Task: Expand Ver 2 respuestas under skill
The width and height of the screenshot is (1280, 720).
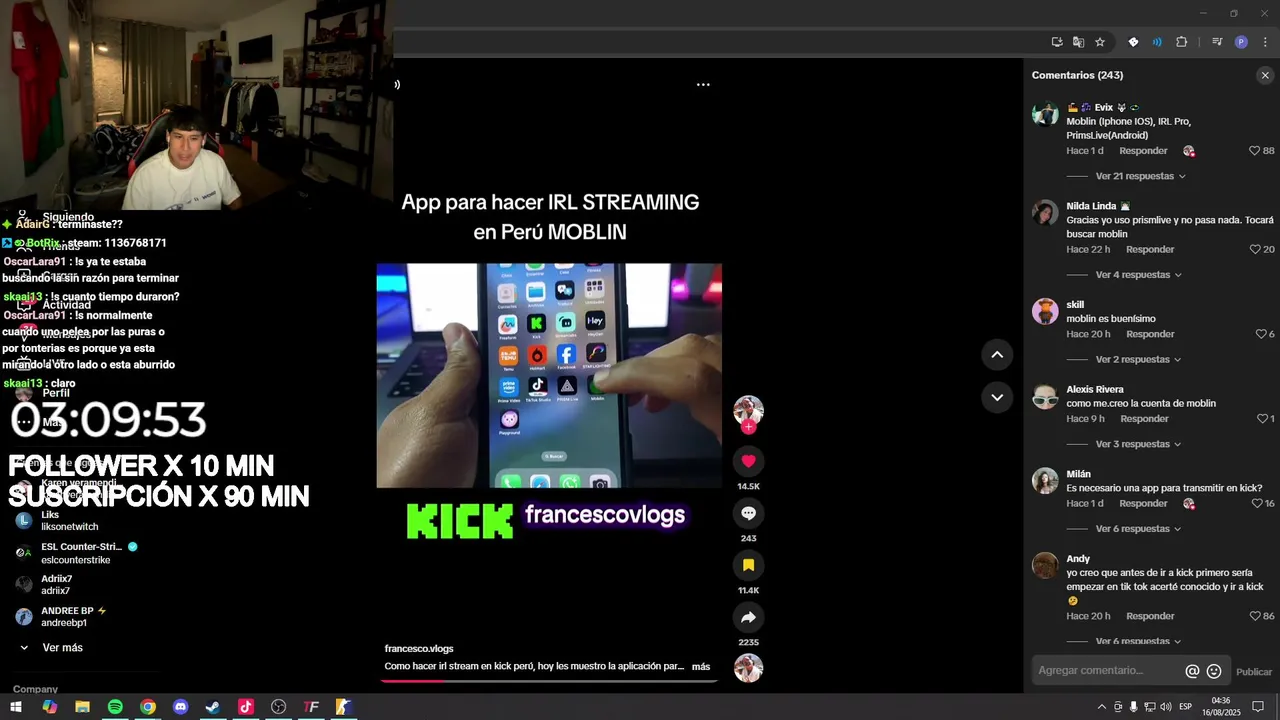Action: [x=1138, y=359]
